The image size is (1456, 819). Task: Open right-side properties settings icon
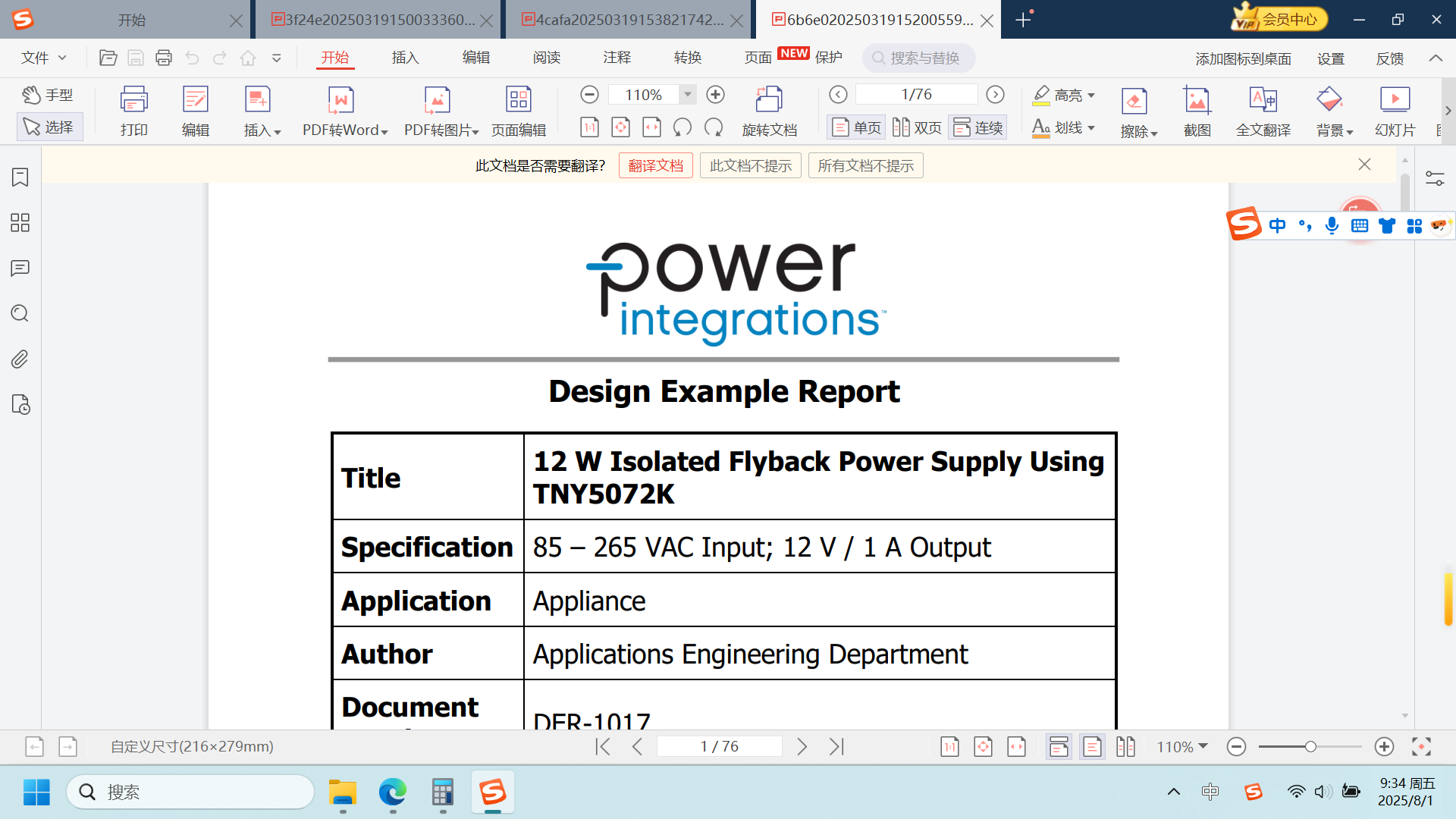tap(1435, 178)
